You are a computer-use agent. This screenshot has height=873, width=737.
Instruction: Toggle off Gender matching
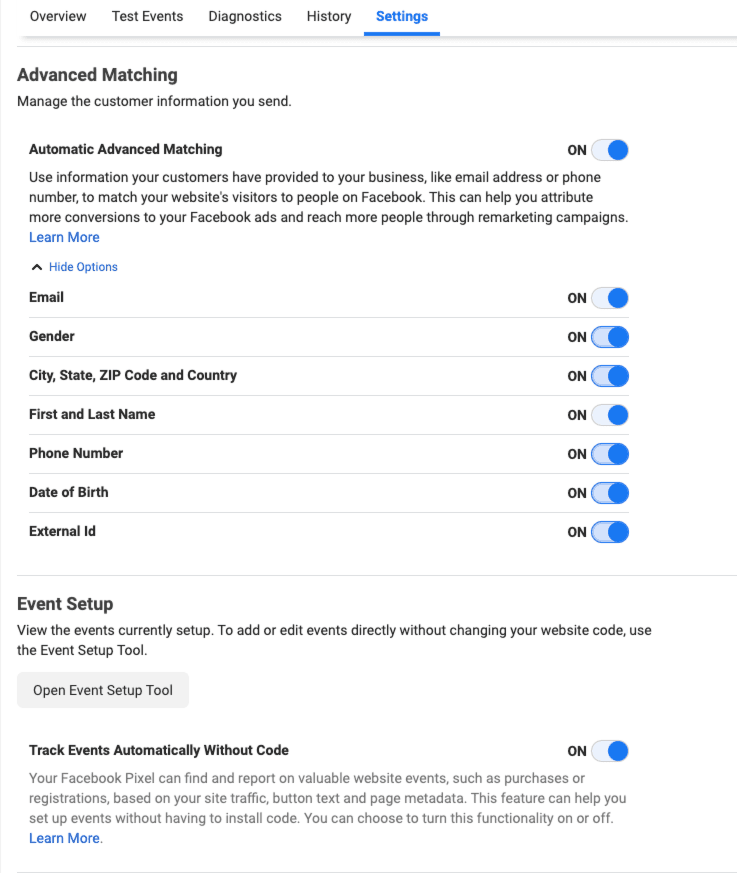(x=610, y=337)
